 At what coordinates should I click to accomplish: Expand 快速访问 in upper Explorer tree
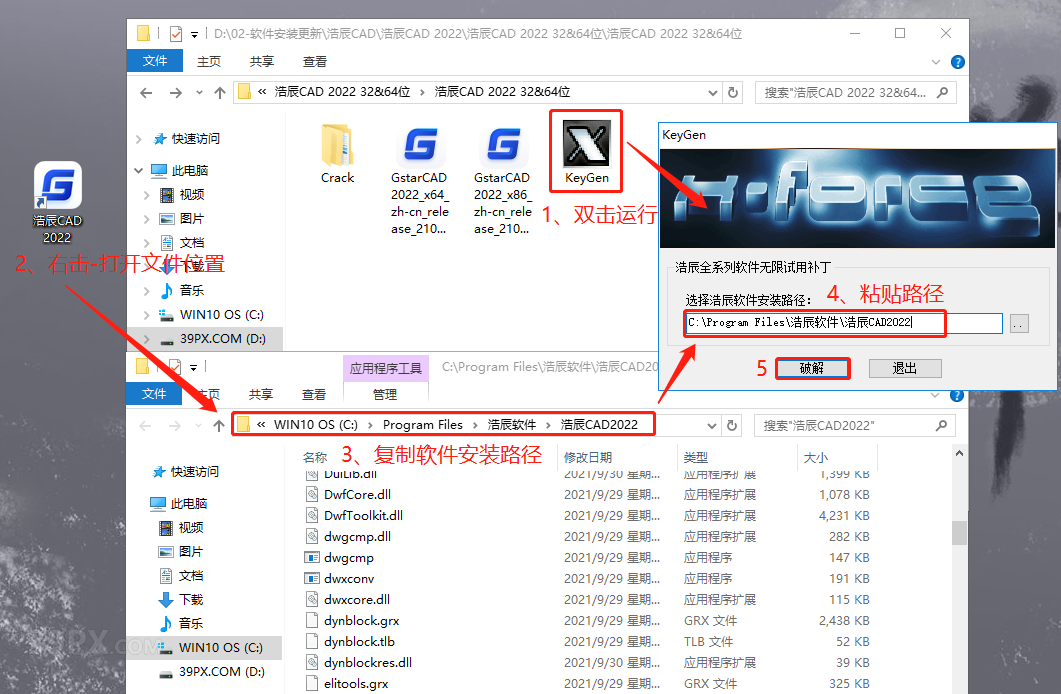139,139
